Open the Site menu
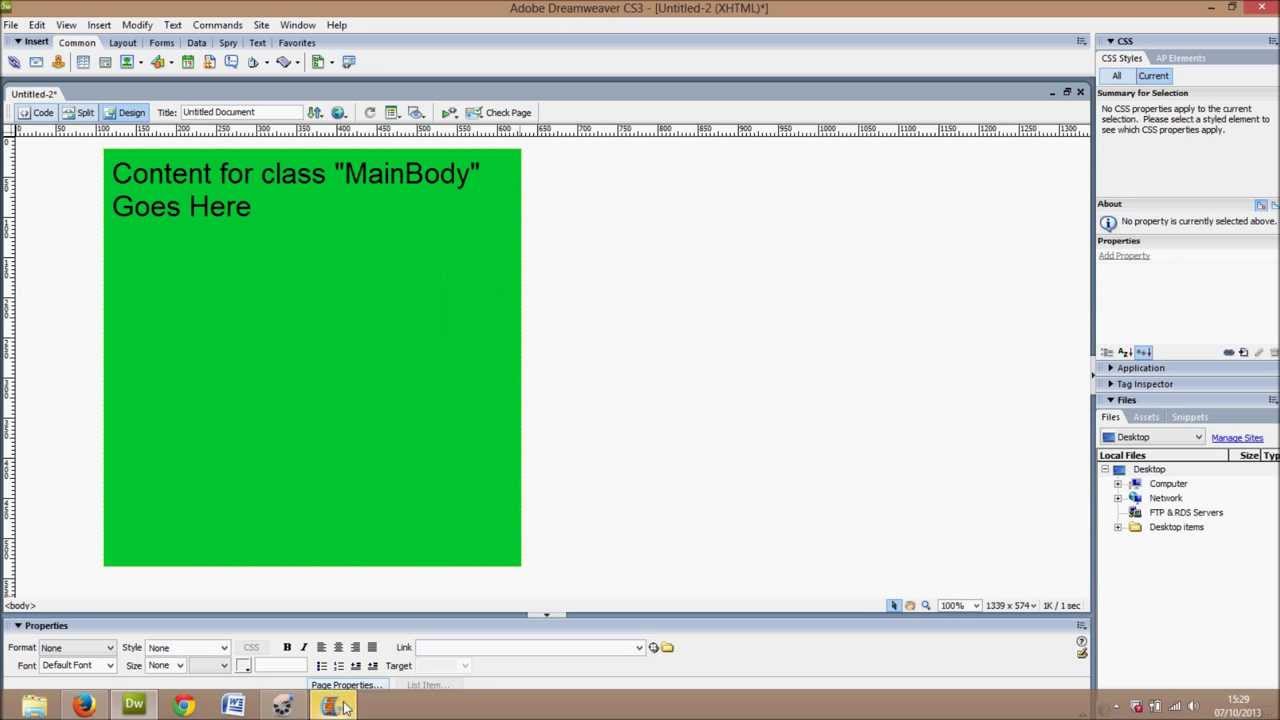This screenshot has width=1280, height=720. coord(261,25)
